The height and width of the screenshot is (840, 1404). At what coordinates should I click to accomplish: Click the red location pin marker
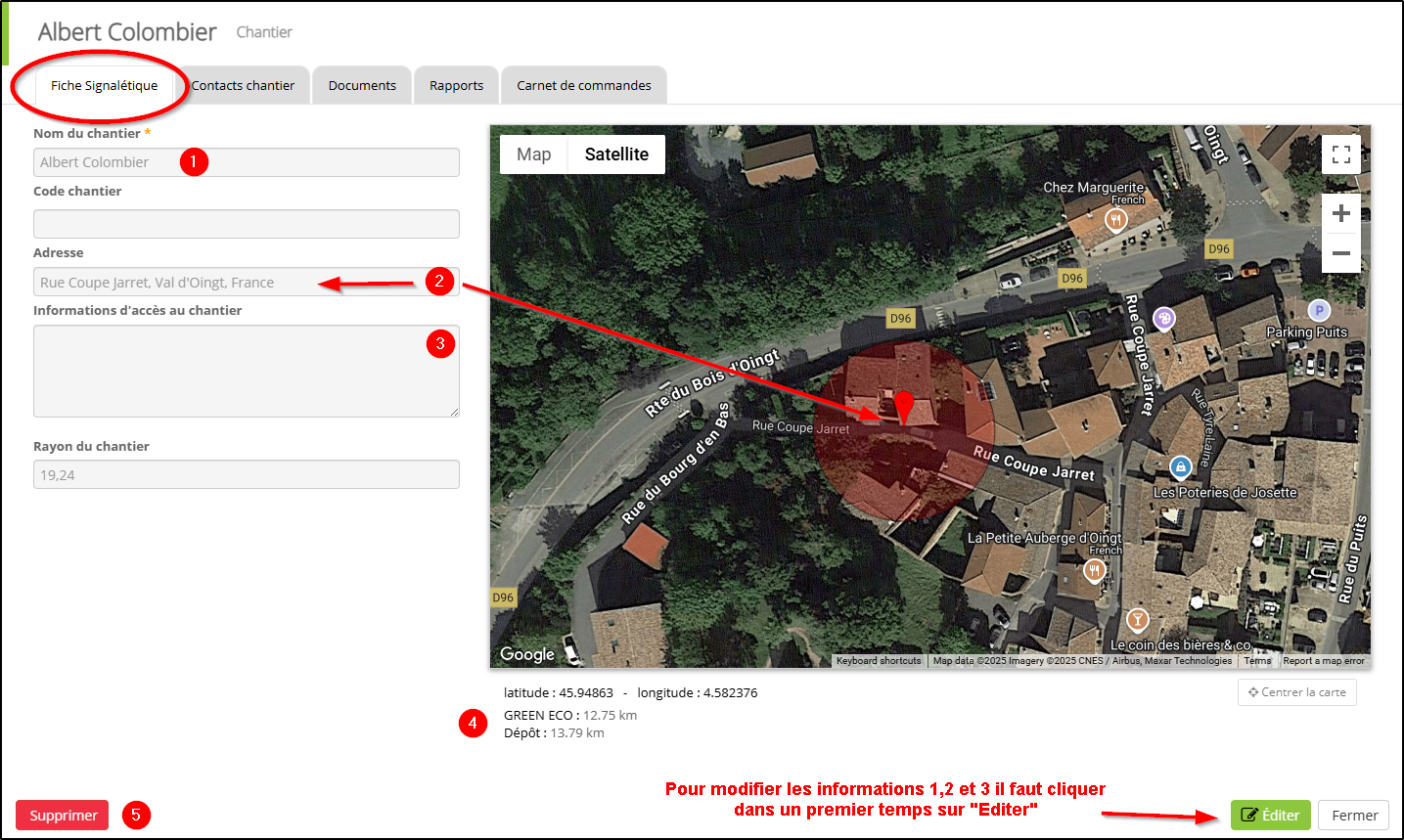pyautogui.click(x=905, y=408)
